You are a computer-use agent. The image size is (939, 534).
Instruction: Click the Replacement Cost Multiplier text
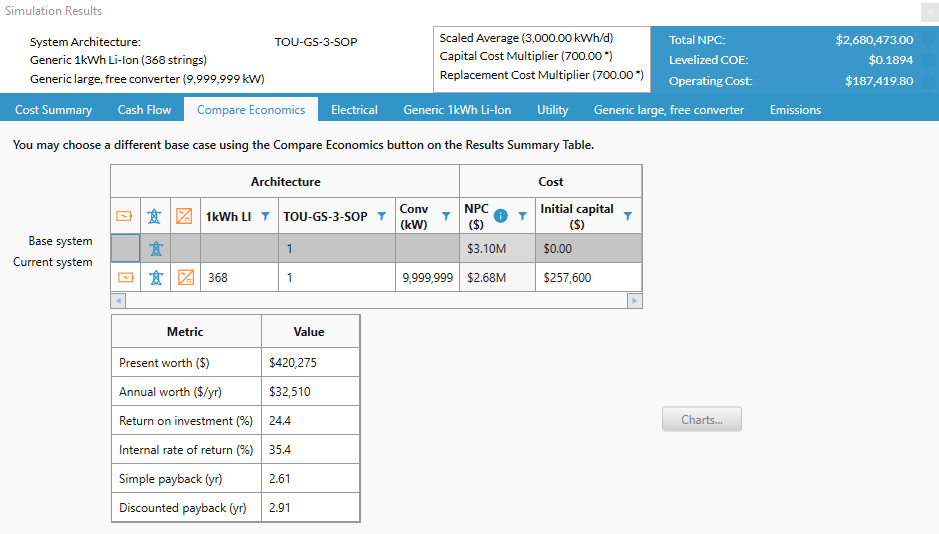[x=541, y=75]
